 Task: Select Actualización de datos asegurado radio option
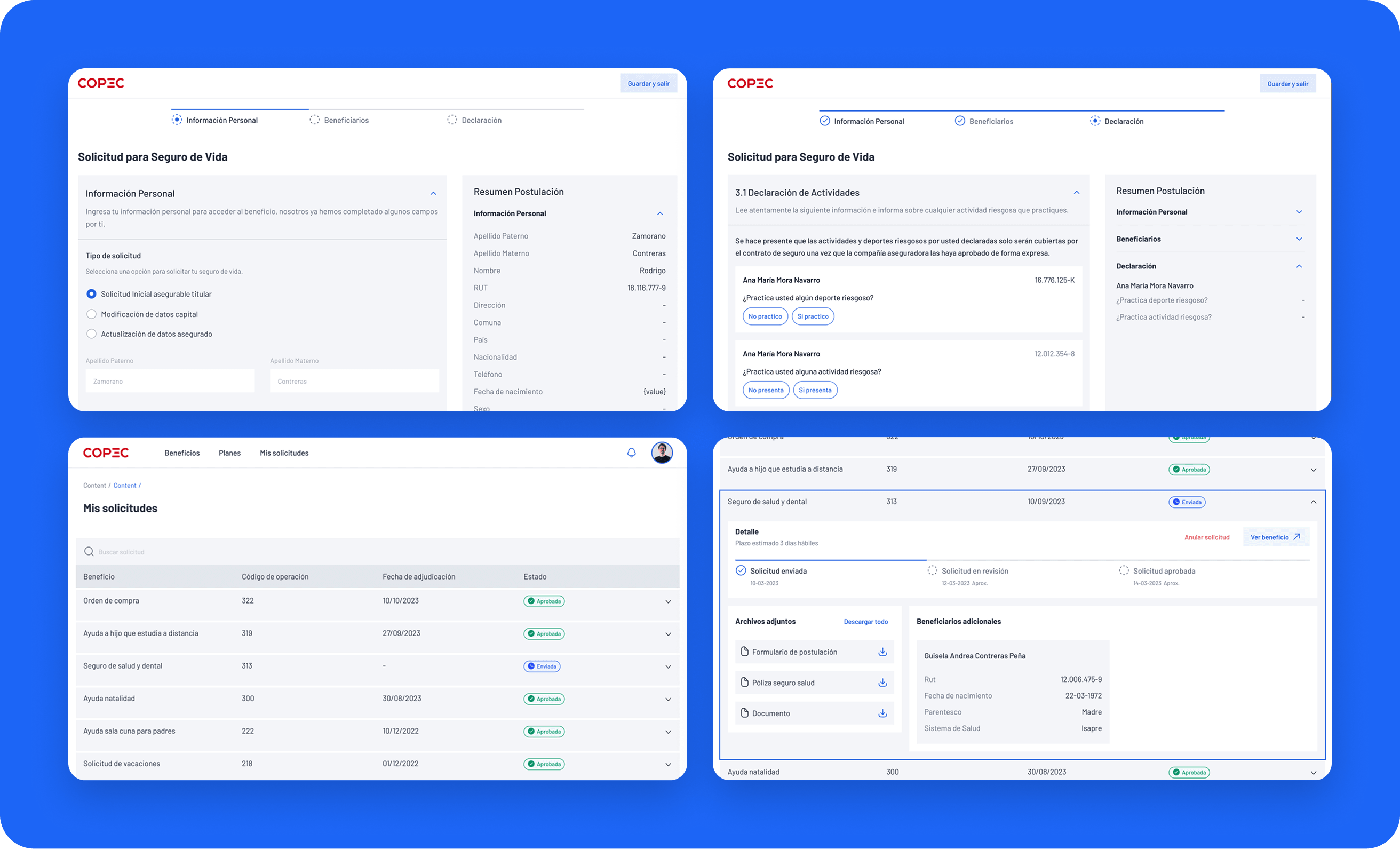91,334
